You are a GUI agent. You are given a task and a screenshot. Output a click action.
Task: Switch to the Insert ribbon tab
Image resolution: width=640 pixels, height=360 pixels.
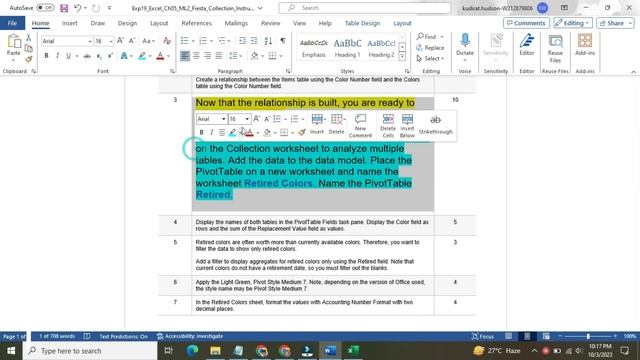pos(69,23)
